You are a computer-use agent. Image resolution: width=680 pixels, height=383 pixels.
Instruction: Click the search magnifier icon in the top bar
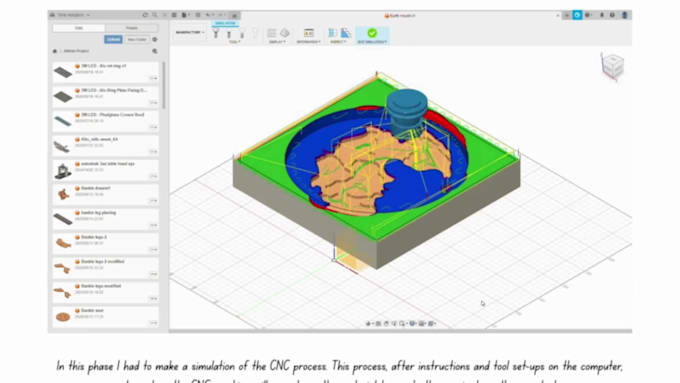pos(155,15)
